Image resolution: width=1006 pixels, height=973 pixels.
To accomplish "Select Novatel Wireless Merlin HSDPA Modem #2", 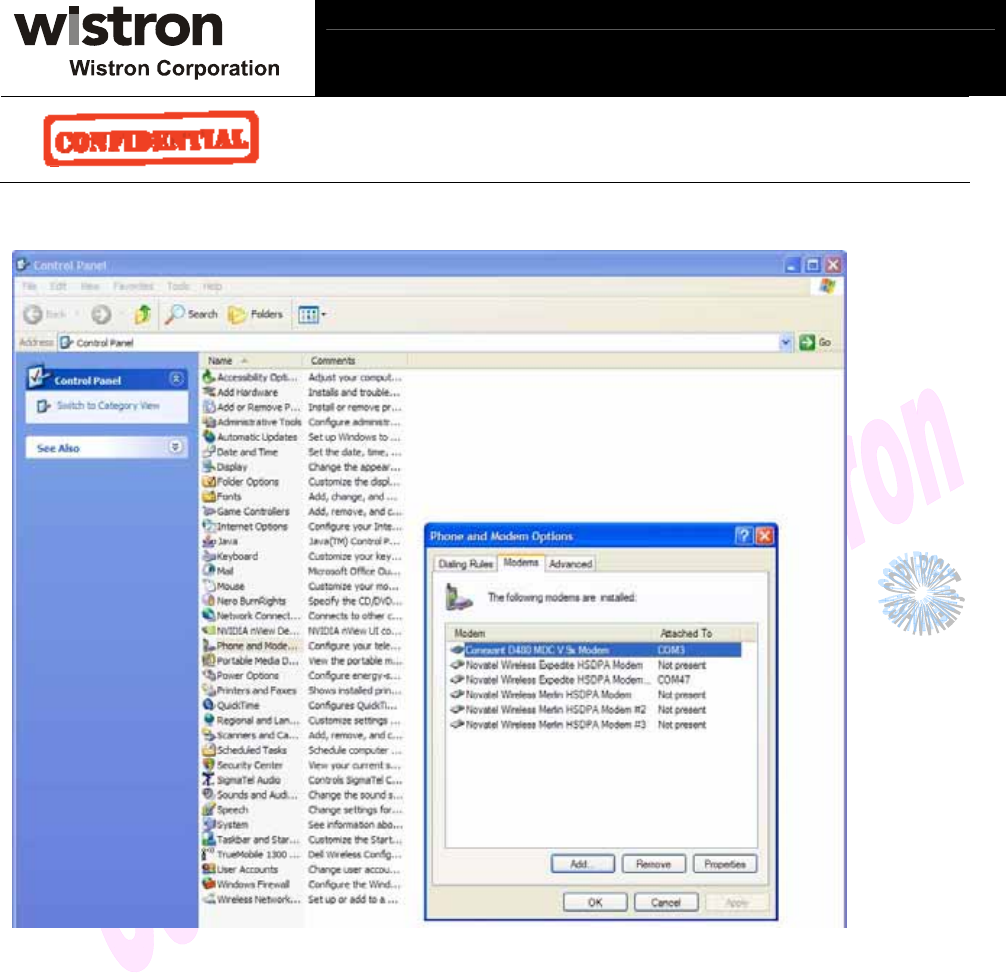I will pyautogui.click(x=595, y=709).
